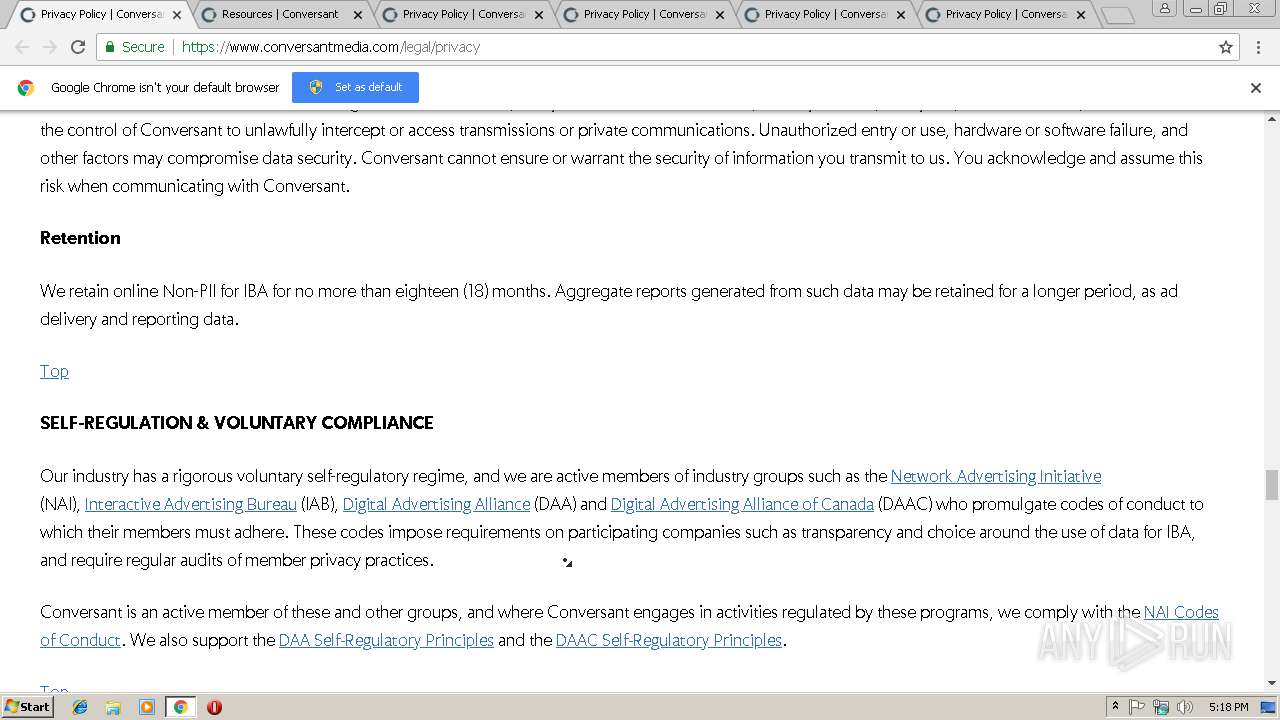Open the DAA Self-Regulatory Principles link
This screenshot has height=720, width=1280.
tap(386, 640)
